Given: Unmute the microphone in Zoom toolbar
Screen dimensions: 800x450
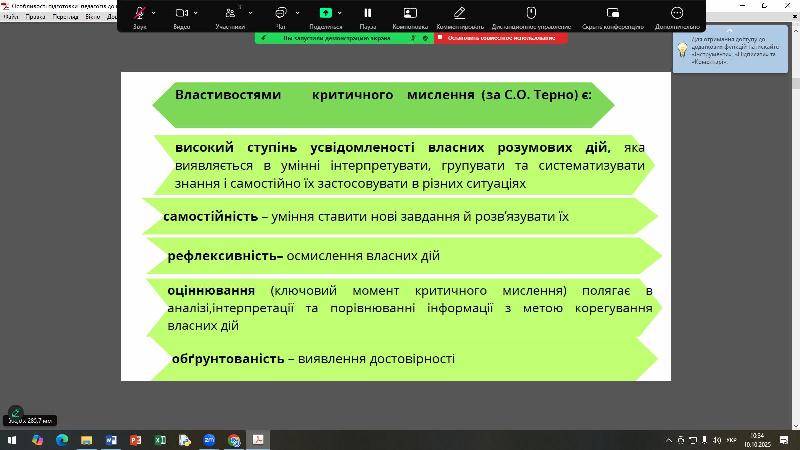Looking at the screenshot, I should click(x=139, y=13).
